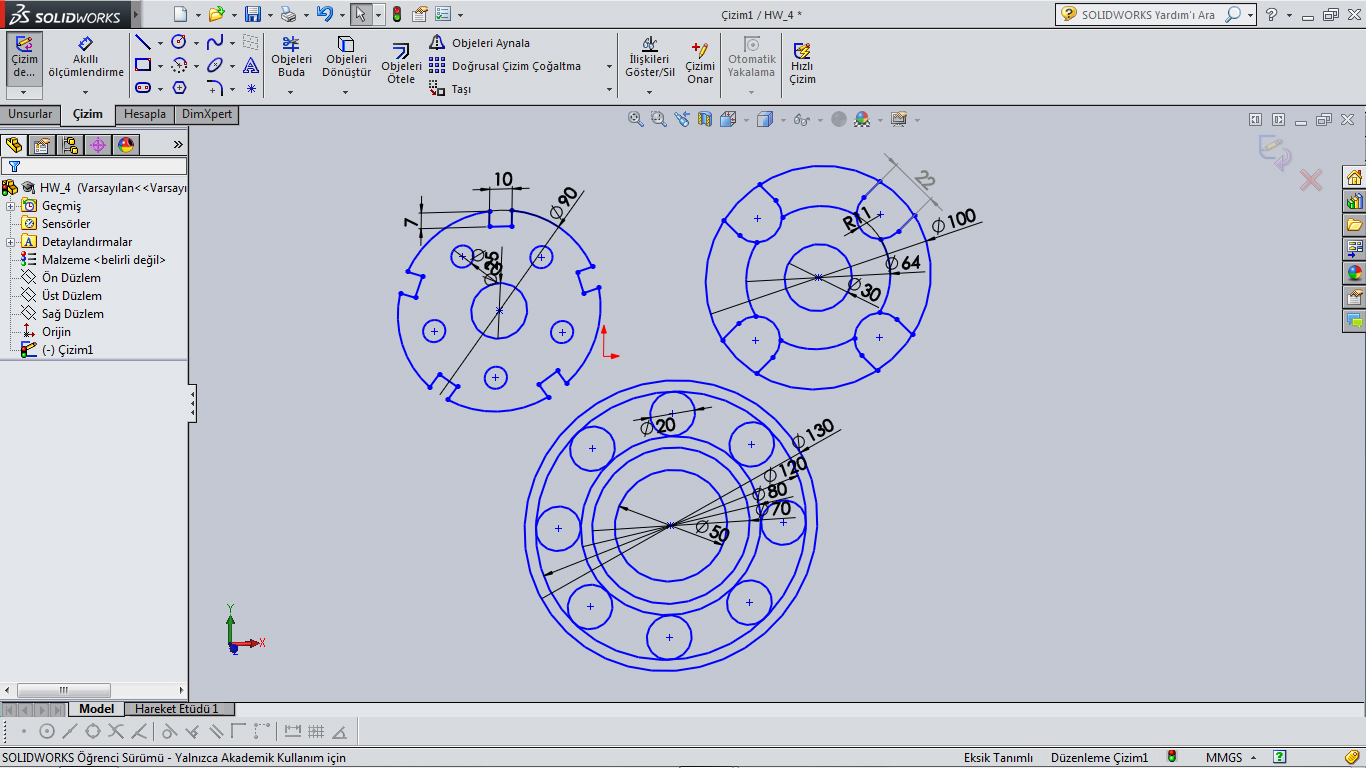Image resolution: width=1366 pixels, height=768 pixels.
Task: Switch to the Hesapla tab
Action: [145, 115]
